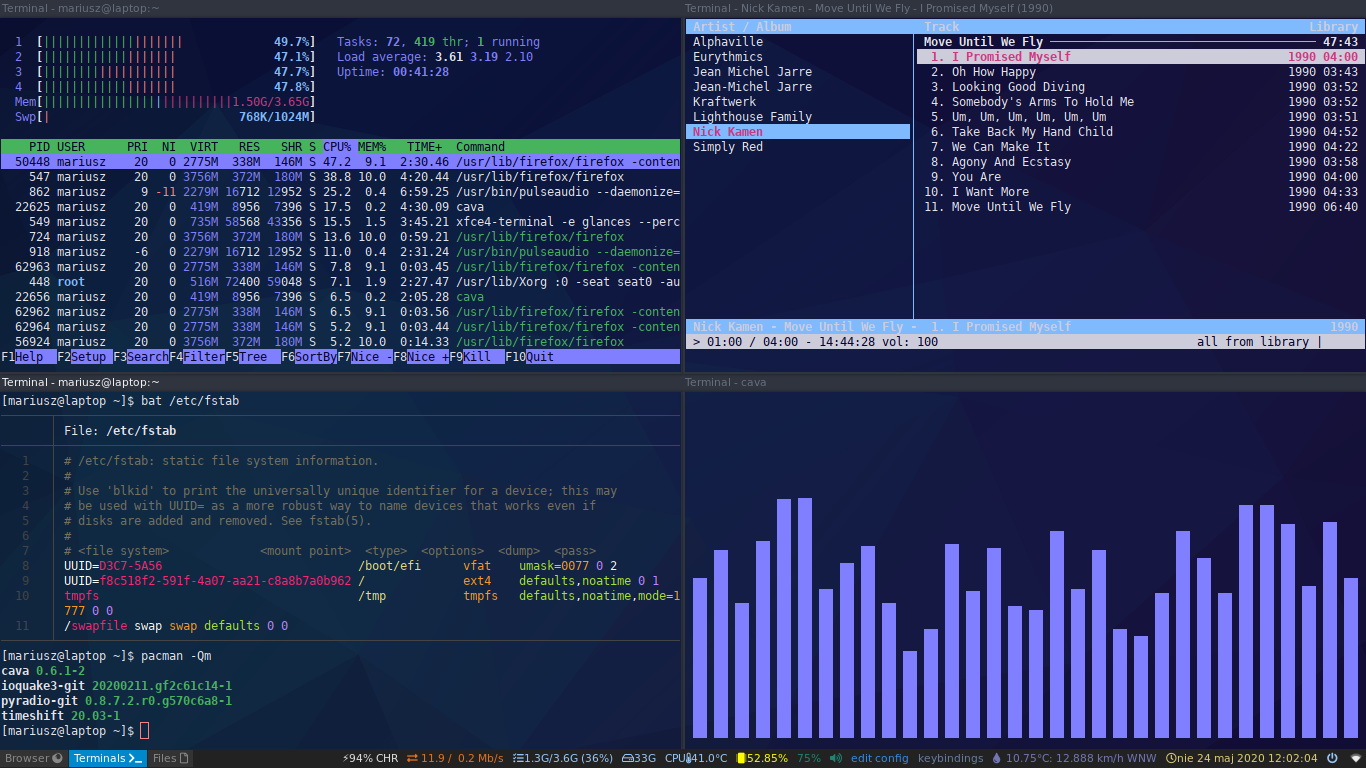The width and height of the screenshot is (1366, 768).
Task: Select track 2. Oh How Happy
Action: tap(1140, 72)
